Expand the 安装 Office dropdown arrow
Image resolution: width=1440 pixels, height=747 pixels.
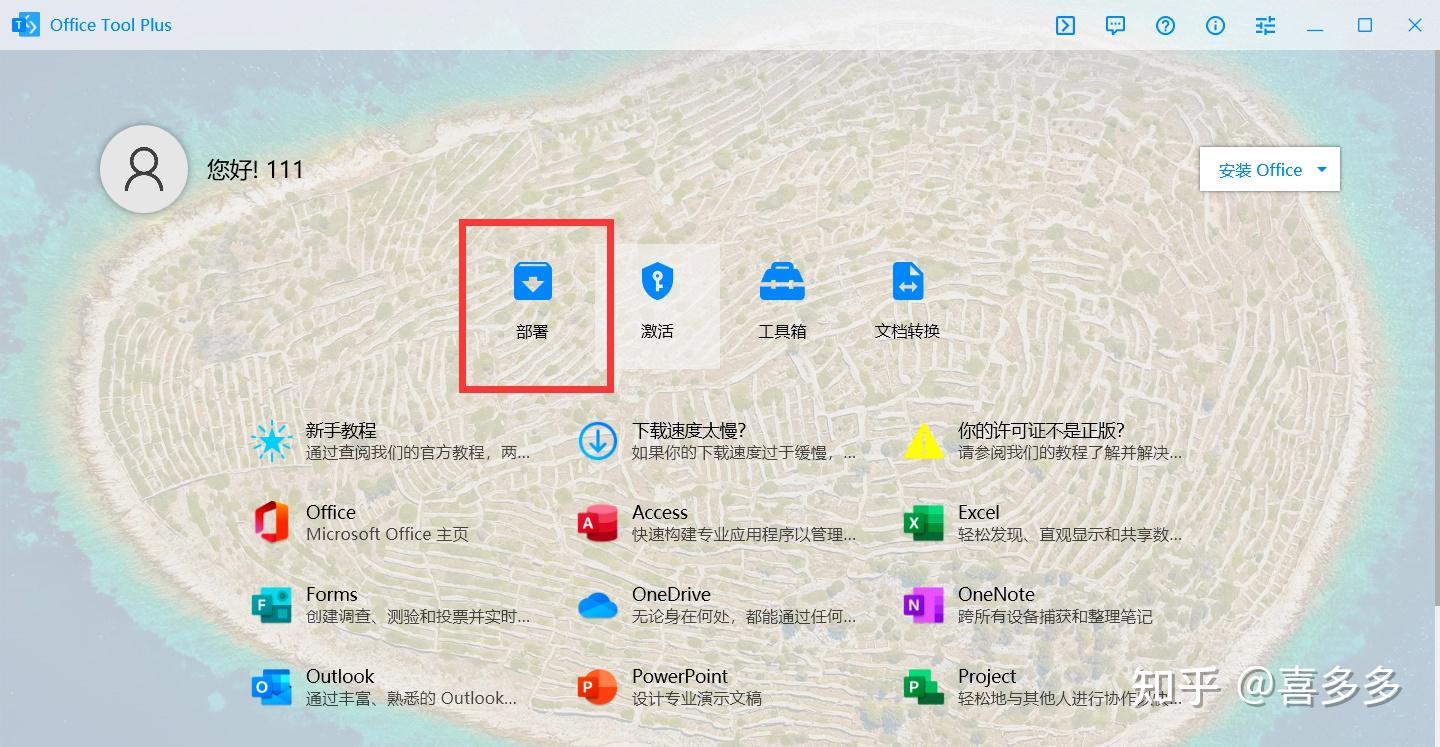tap(1322, 170)
